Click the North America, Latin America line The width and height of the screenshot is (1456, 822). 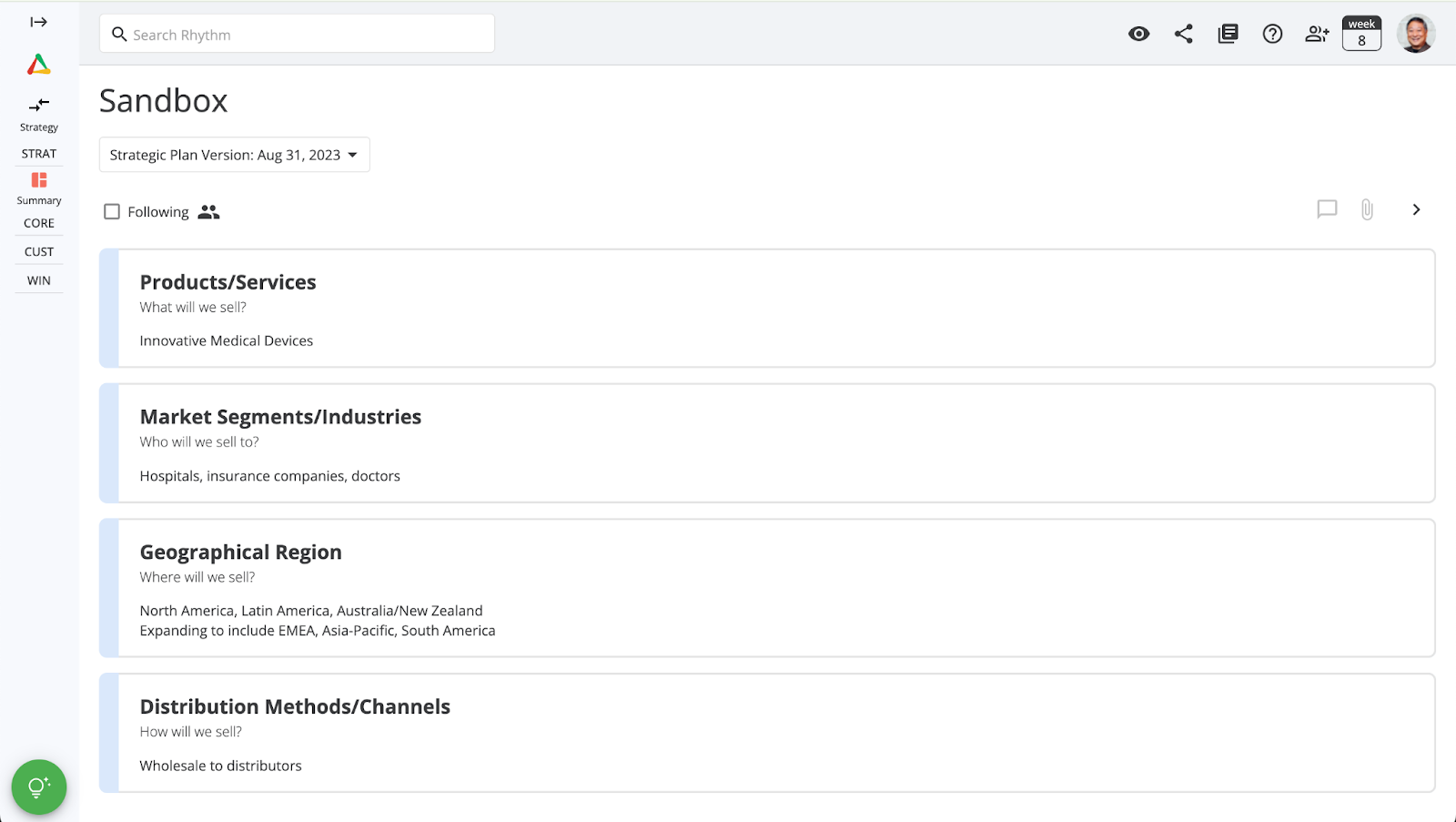coord(311,611)
